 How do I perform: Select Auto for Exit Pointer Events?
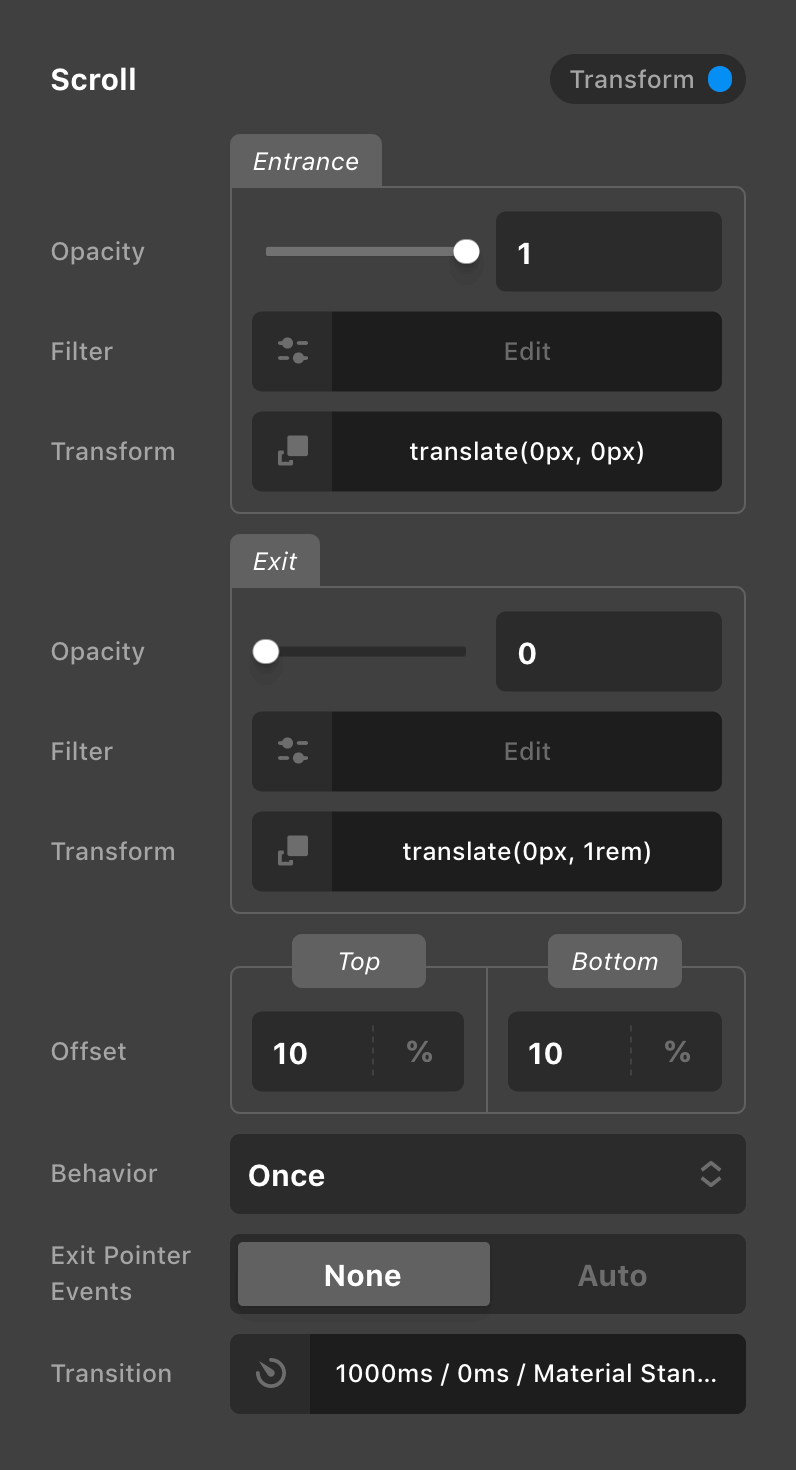(612, 1275)
